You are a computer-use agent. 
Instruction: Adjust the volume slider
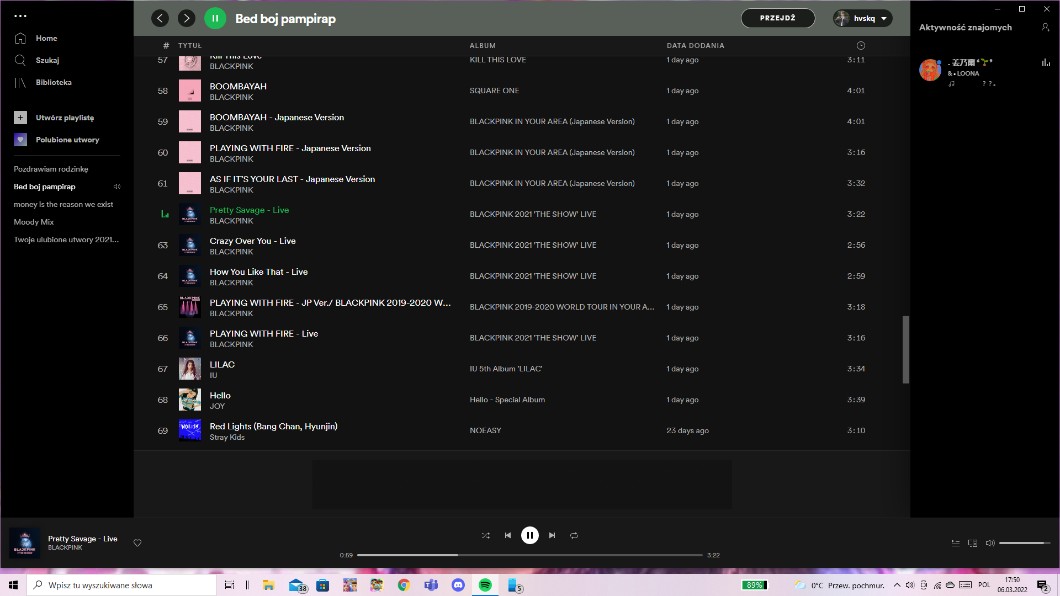[1022, 543]
